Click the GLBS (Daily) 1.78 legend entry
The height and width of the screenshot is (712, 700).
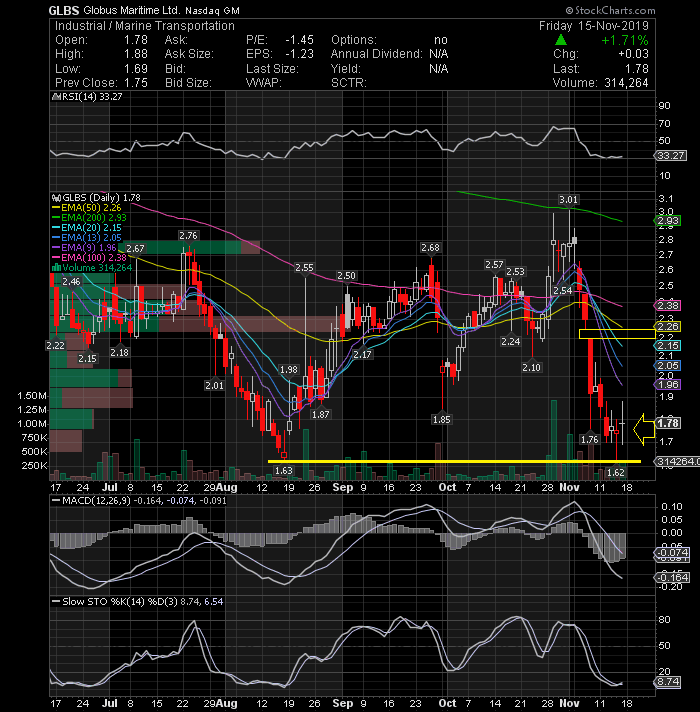(96, 198)
